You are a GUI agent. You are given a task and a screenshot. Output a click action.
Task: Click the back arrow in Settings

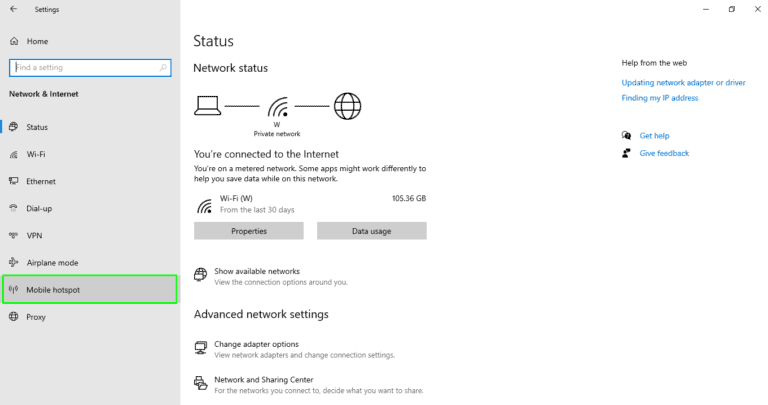pyautogui.click(x=13, y=9)
